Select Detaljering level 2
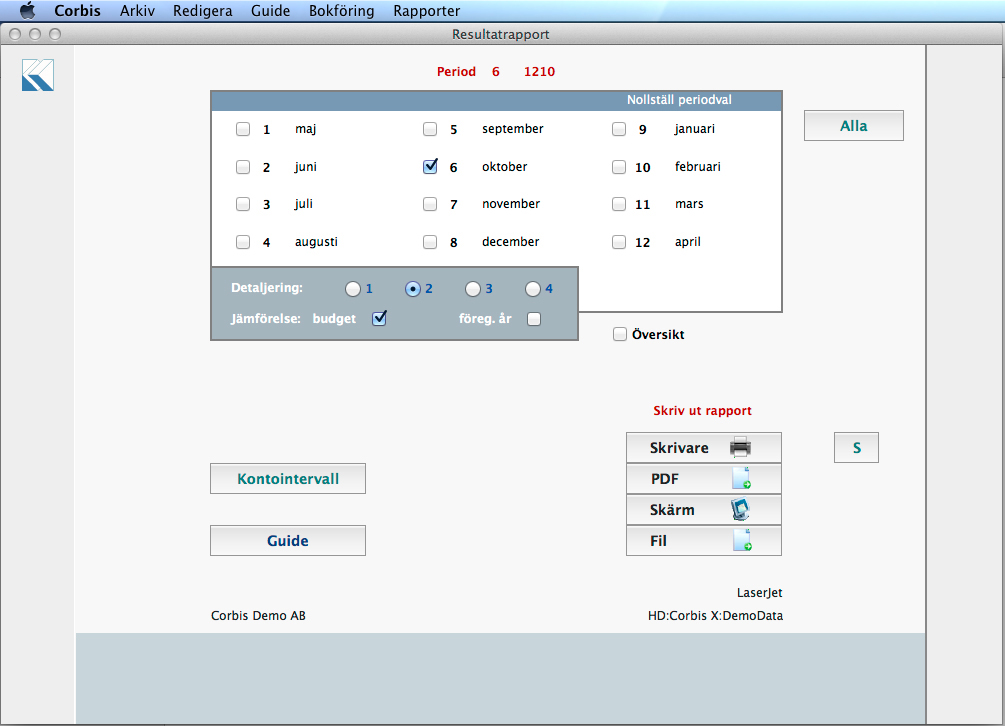 point(413,289)
